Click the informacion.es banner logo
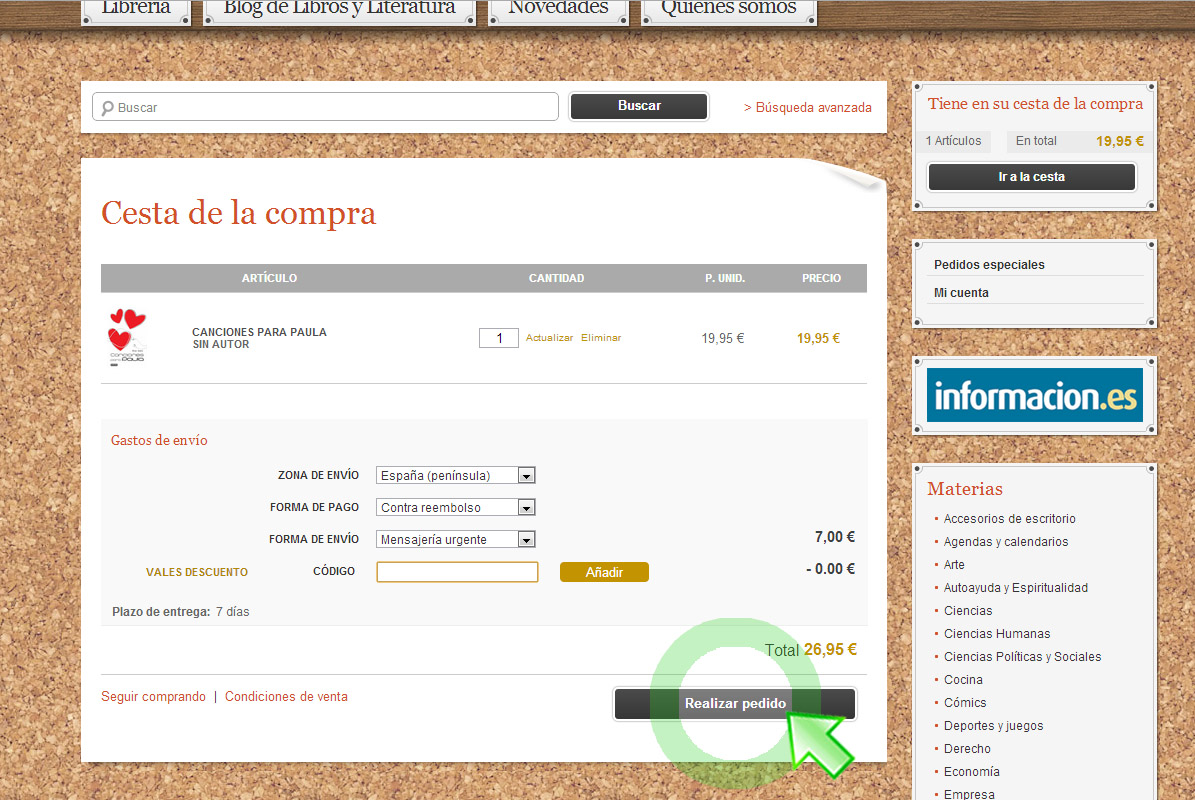Screen dimensions: 1195x800 click(1034, 395)
